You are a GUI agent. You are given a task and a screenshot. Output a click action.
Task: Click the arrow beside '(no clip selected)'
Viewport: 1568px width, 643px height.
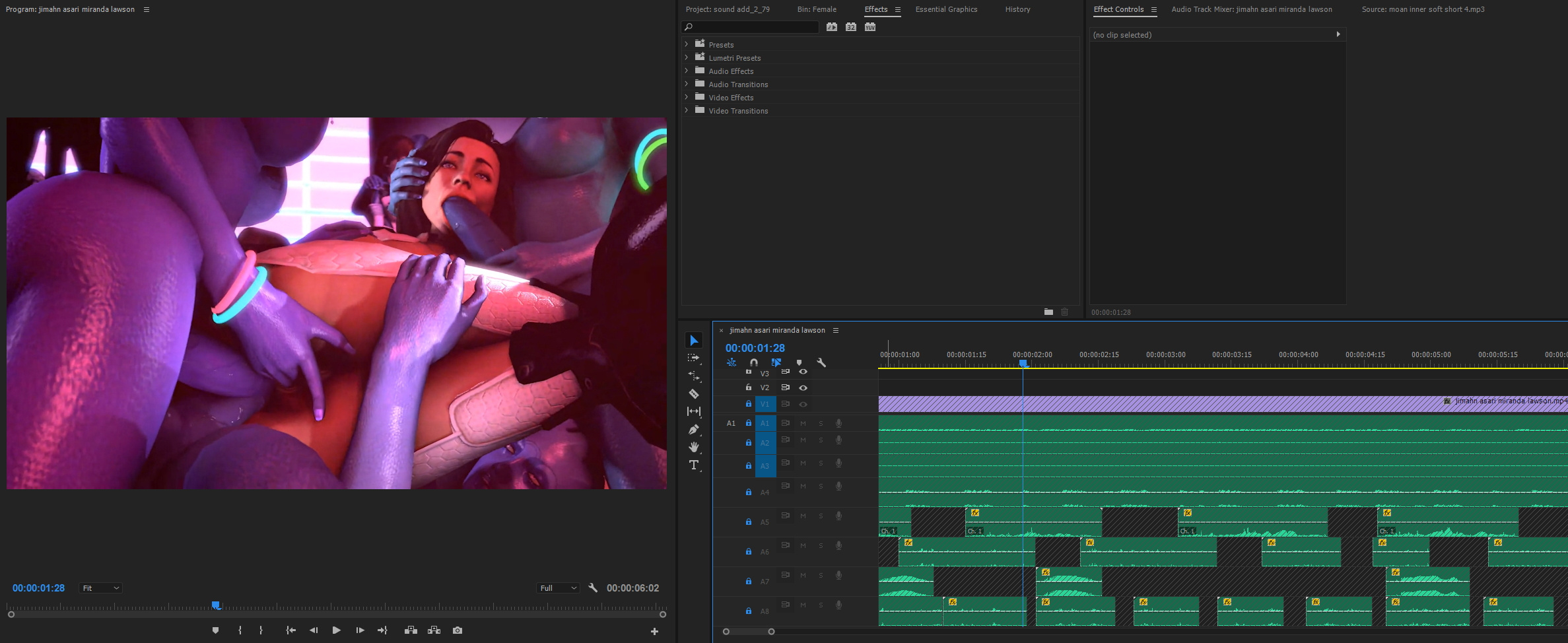pos(1338,34)
